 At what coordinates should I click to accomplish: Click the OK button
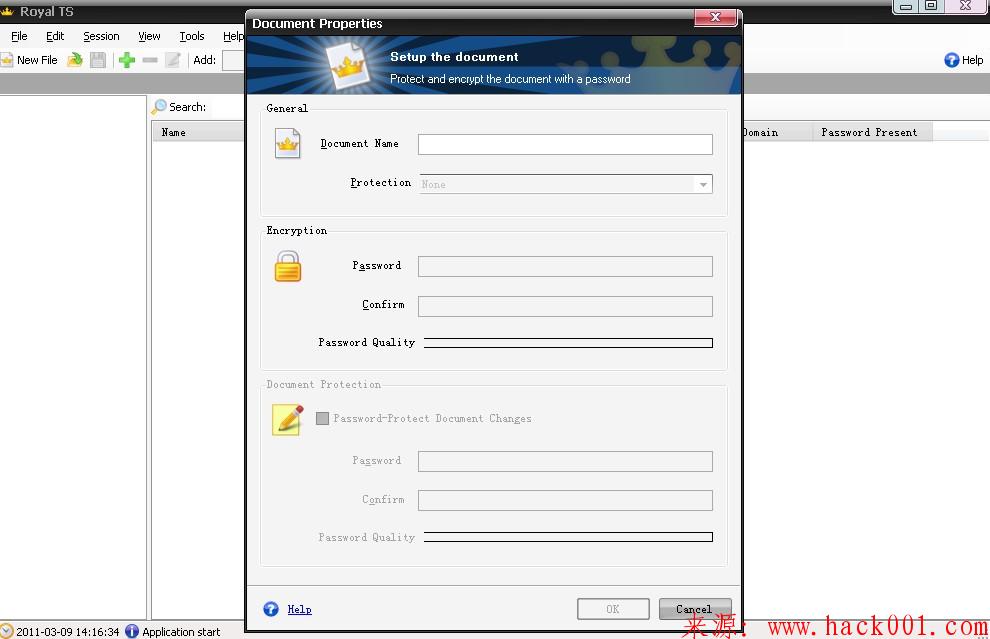(613, 609)
